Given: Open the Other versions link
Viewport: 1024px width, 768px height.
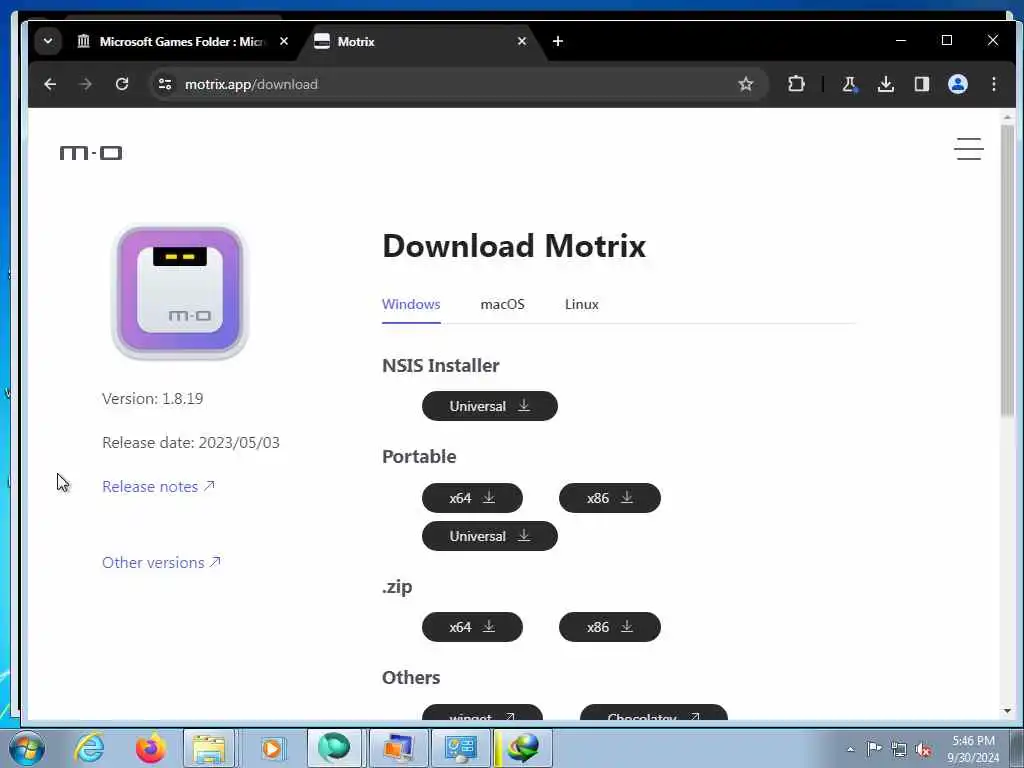Looking at the screenshot, I should click(161, 562).
